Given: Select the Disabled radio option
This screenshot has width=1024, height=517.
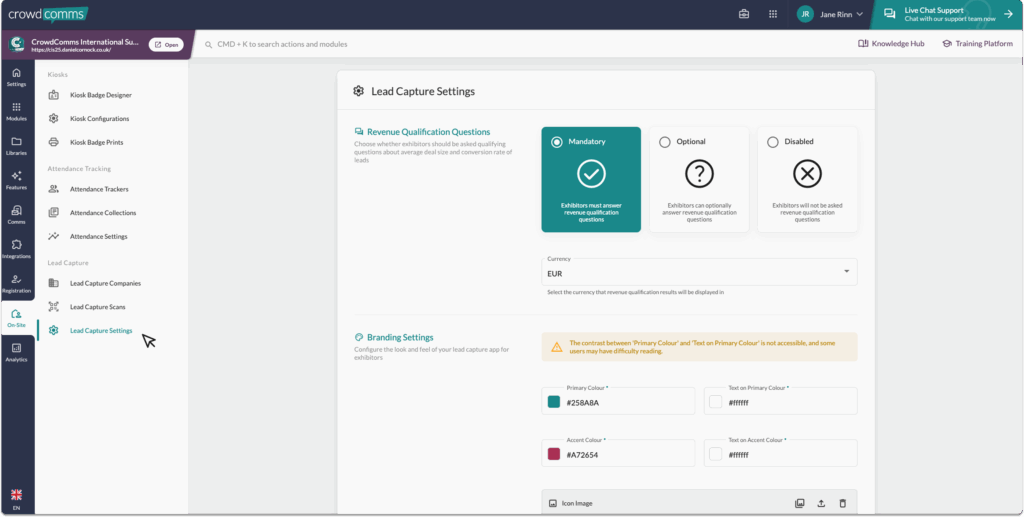Looking at the screenshot, I should pos(773,142).
